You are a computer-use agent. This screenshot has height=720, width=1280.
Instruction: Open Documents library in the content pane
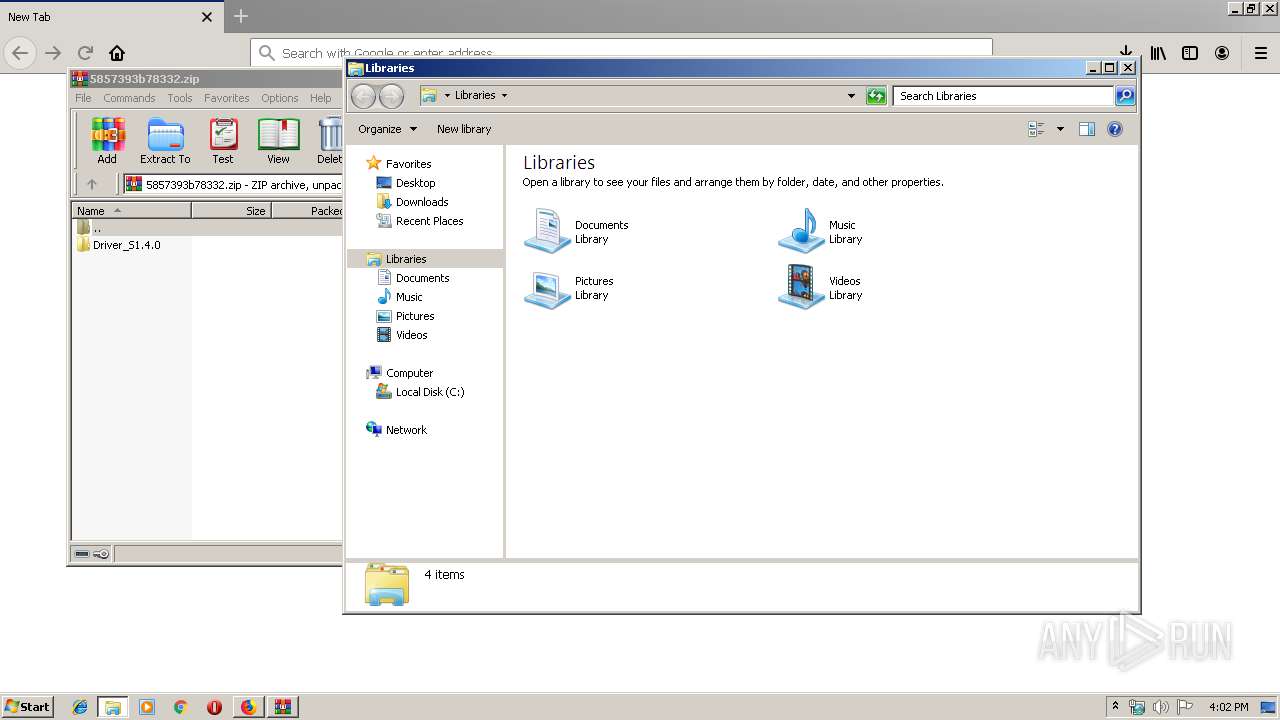[x=577, y=231]
